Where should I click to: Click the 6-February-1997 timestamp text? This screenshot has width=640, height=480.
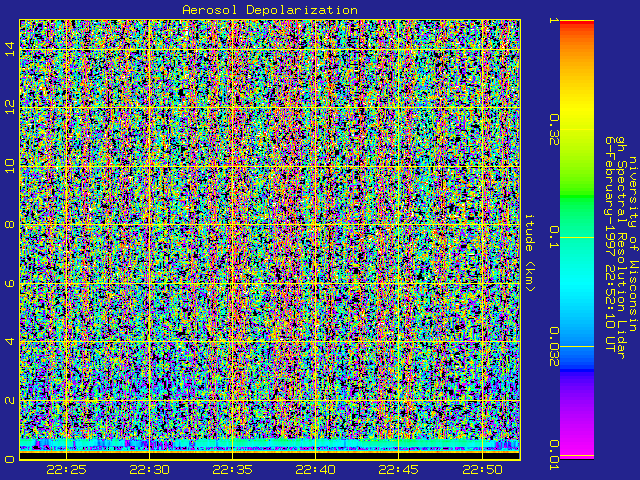click(x=610, y=244)
